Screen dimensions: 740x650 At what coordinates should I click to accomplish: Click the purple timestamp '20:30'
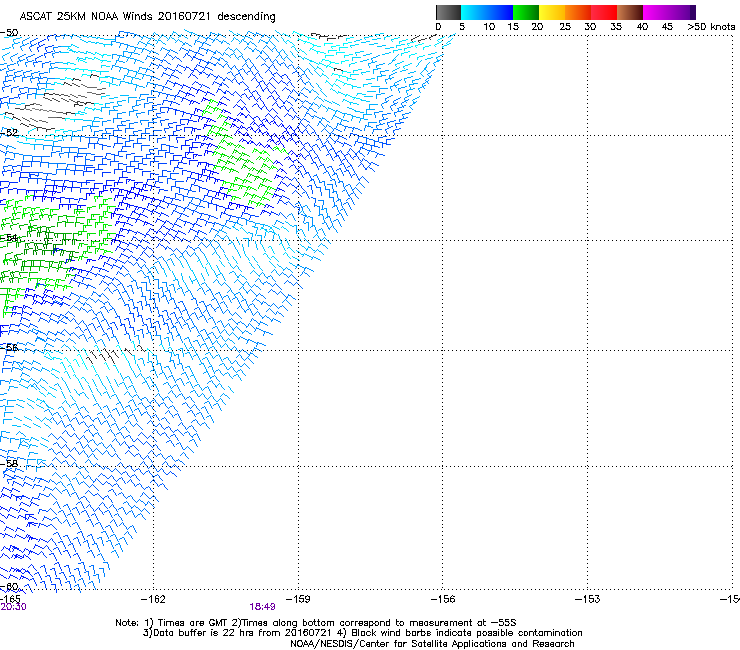click(x=13, y=607)
